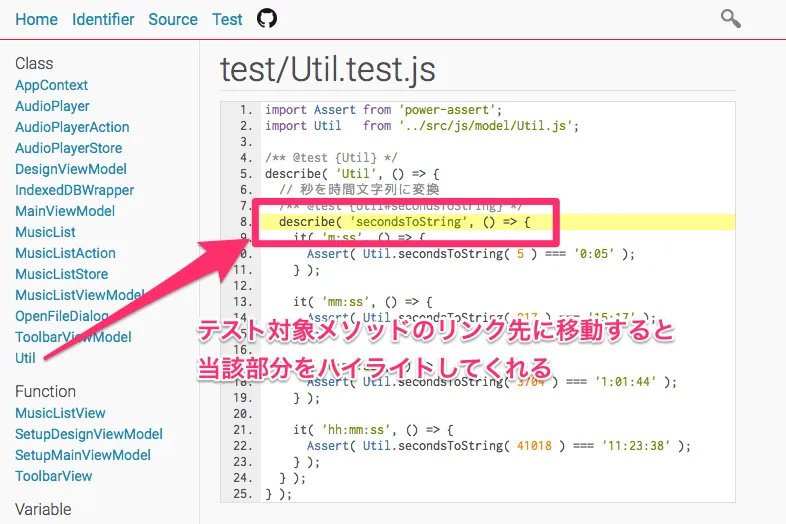Viewport: 786px width, 524px height.
Task: Open the AudioPlayerAction class page
Action: pyautogui.click(x=72, y=127)
